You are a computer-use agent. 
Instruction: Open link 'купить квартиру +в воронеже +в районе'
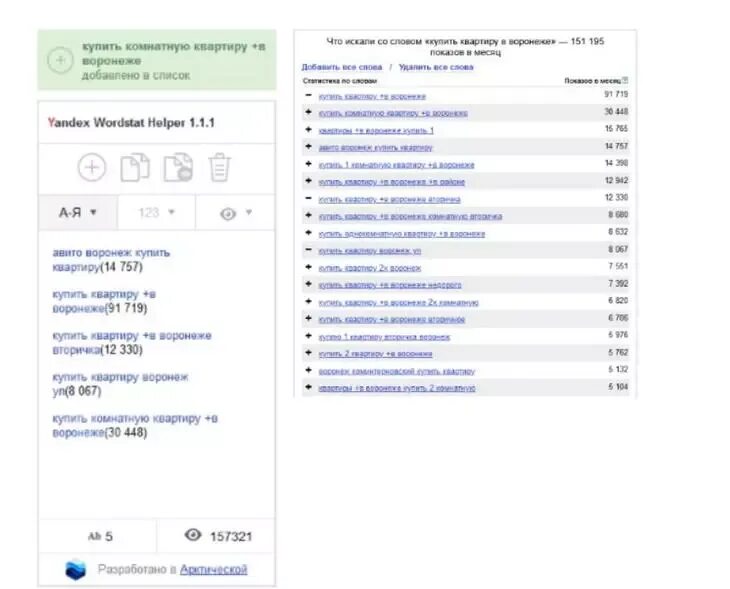[392, 182]
